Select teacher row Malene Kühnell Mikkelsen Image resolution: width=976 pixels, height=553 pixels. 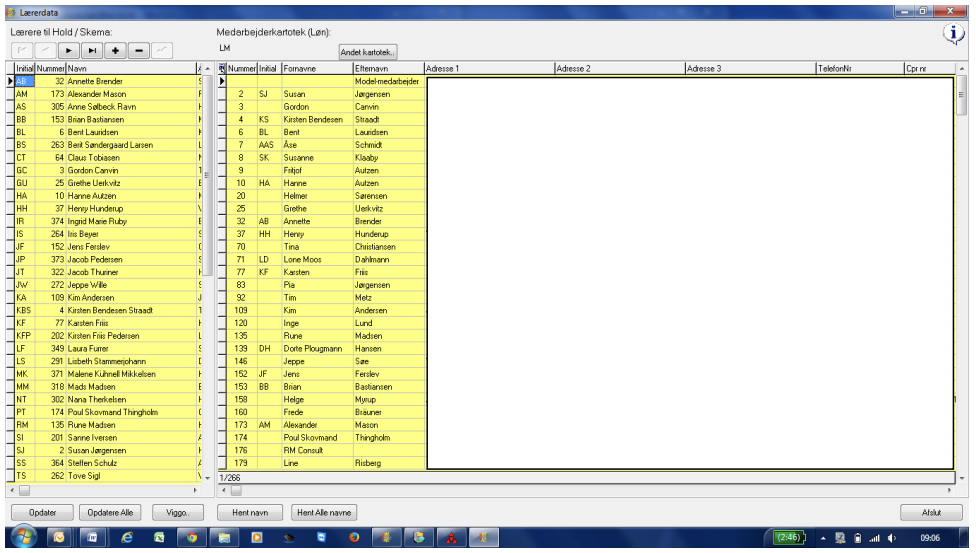pos(106,374)
